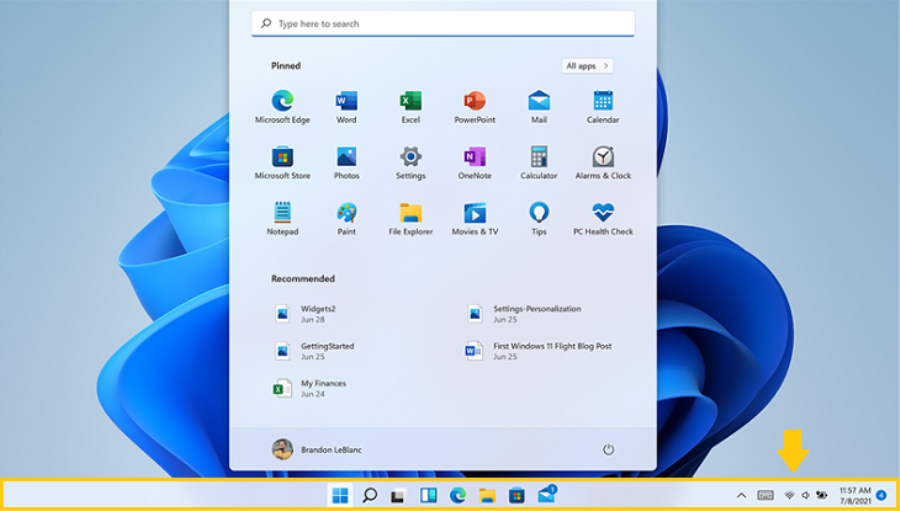Click the All apps button
The width and height of the screenshot is (900, 511).
[x=587, y=66]
